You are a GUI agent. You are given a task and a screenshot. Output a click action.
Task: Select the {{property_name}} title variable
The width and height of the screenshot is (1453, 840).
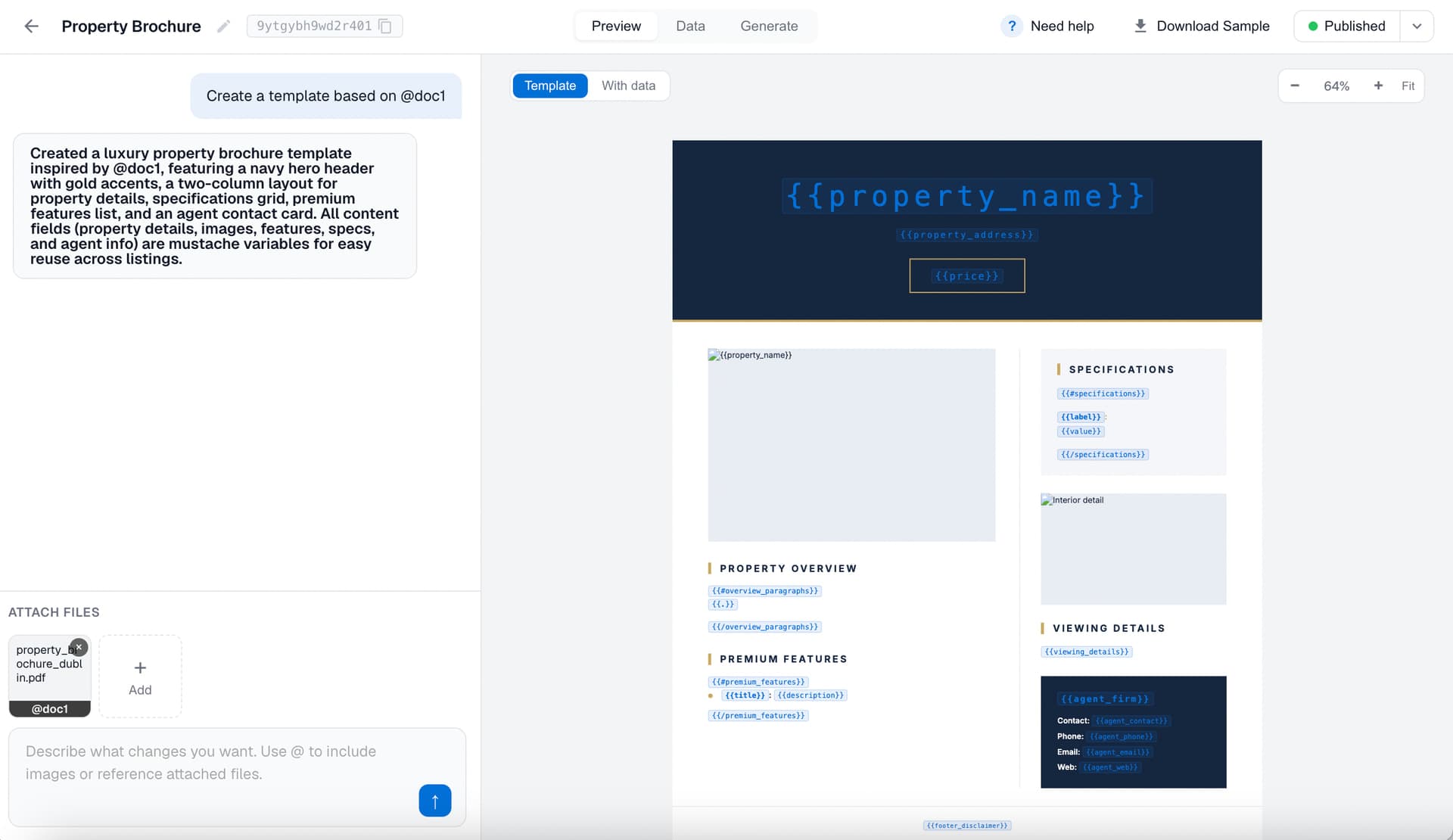(966, 196)
